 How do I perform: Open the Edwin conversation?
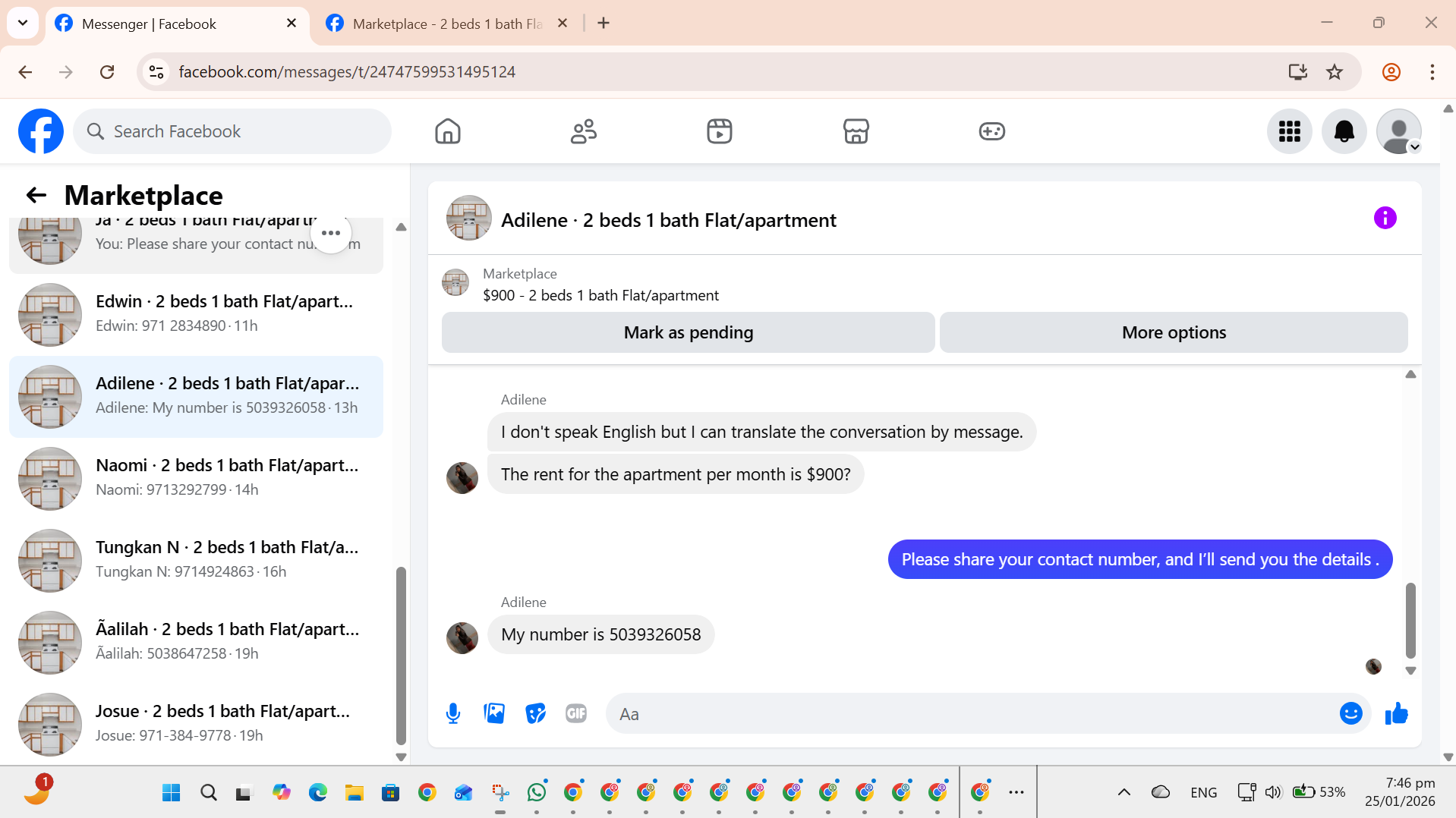point(196,314)
